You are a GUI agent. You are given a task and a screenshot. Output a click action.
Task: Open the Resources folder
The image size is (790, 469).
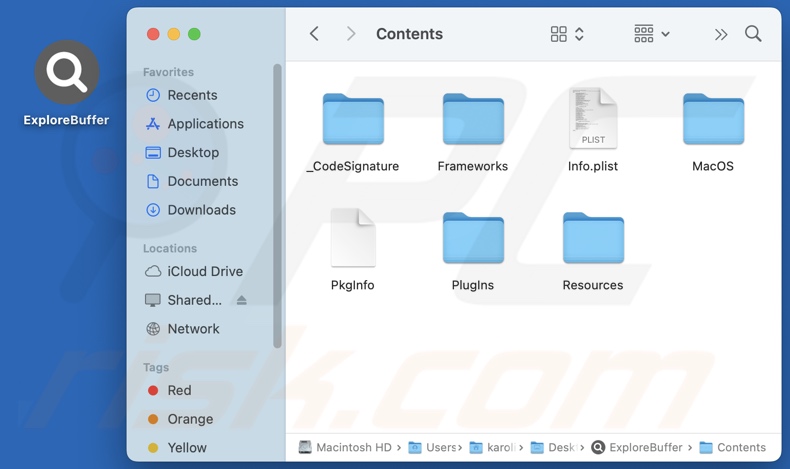pyautogui.click(x=593, y=239)
